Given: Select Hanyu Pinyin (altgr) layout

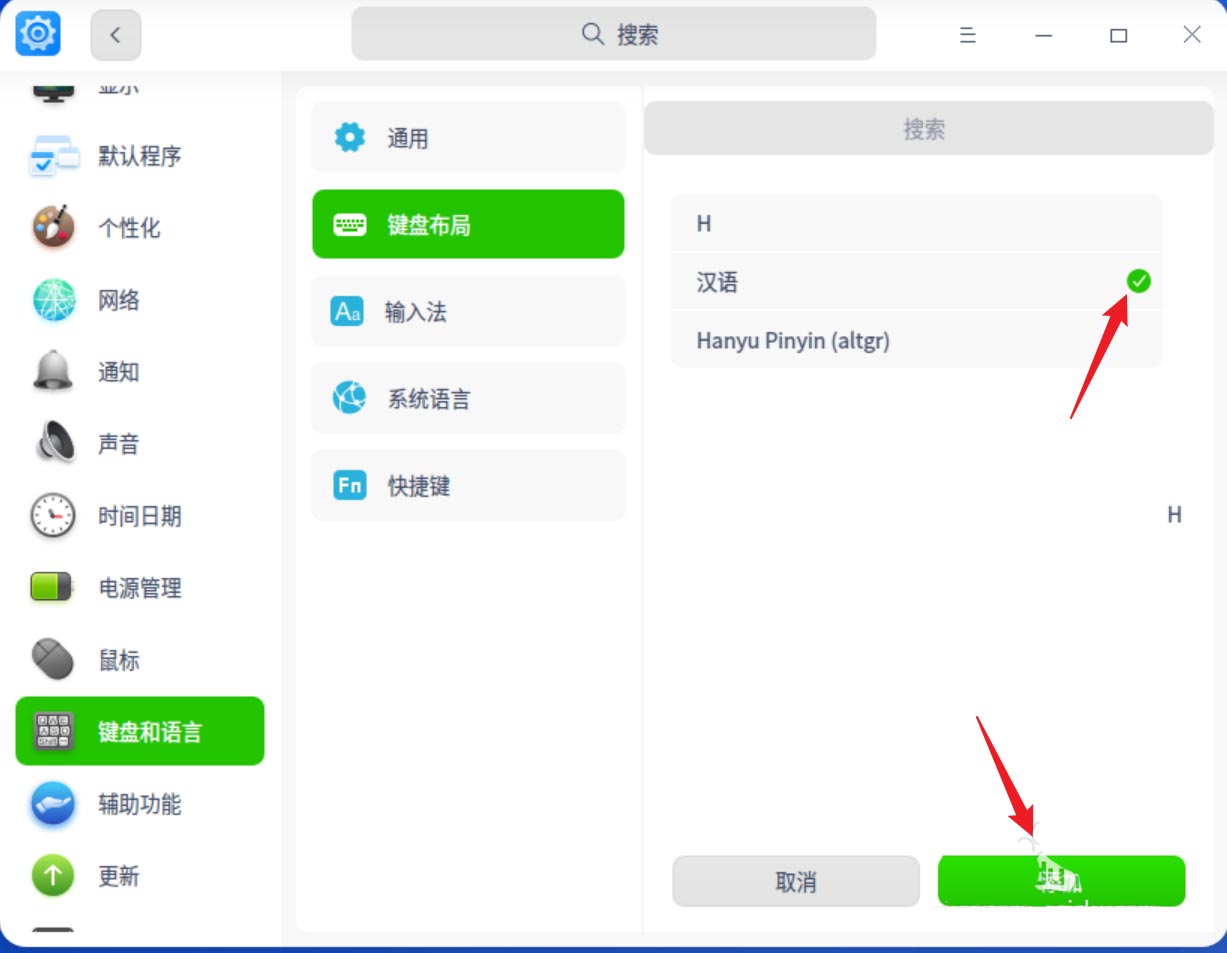Looking at the screenshot, I should tap(917, 340).
